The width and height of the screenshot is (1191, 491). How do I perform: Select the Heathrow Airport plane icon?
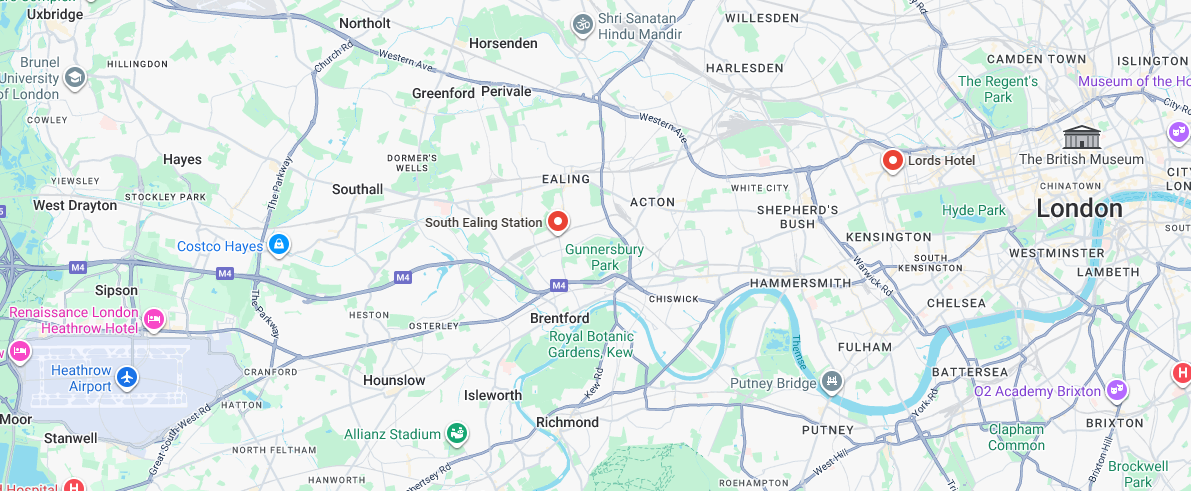127,376
